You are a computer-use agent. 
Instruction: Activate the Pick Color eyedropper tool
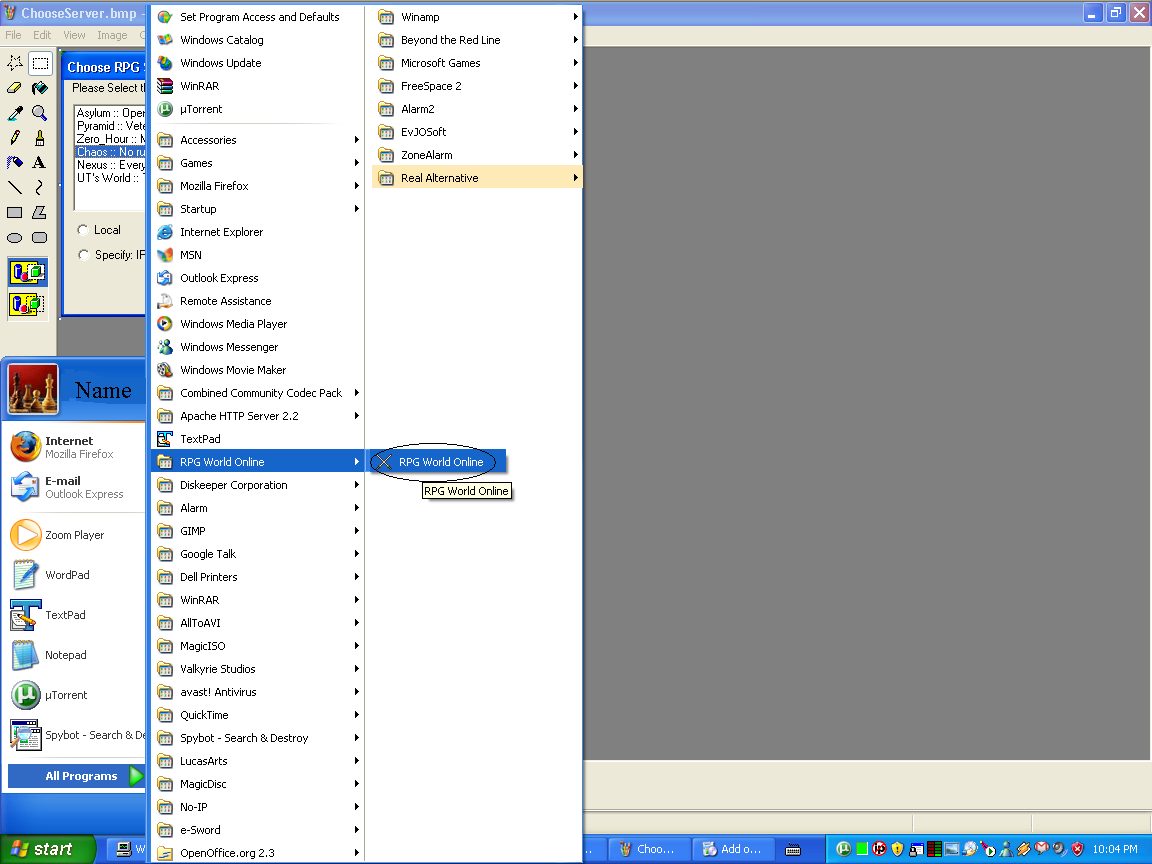coord(15,113)
